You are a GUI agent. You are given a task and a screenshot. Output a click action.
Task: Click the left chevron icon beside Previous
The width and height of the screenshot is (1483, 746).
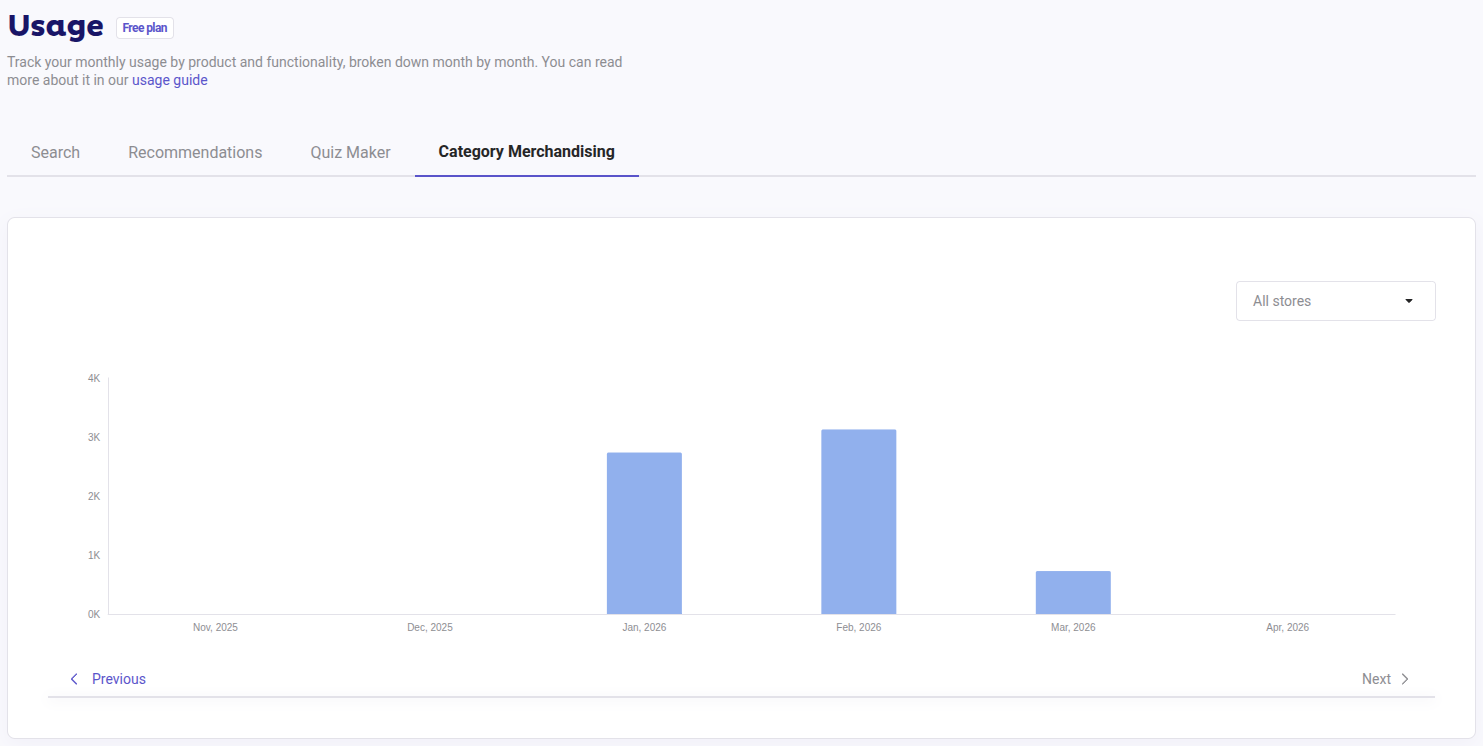click(73, 678)
